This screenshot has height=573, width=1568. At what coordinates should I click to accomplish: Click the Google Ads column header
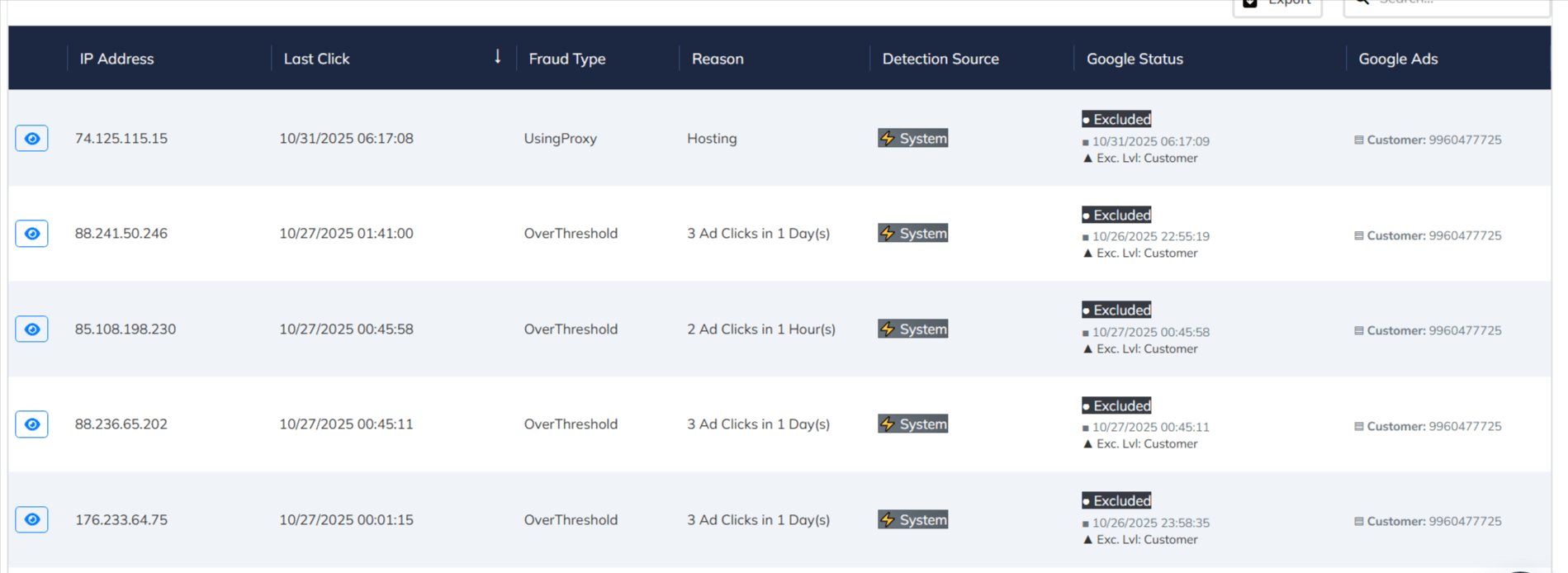pyautogui.click(x=1397, y=59)
